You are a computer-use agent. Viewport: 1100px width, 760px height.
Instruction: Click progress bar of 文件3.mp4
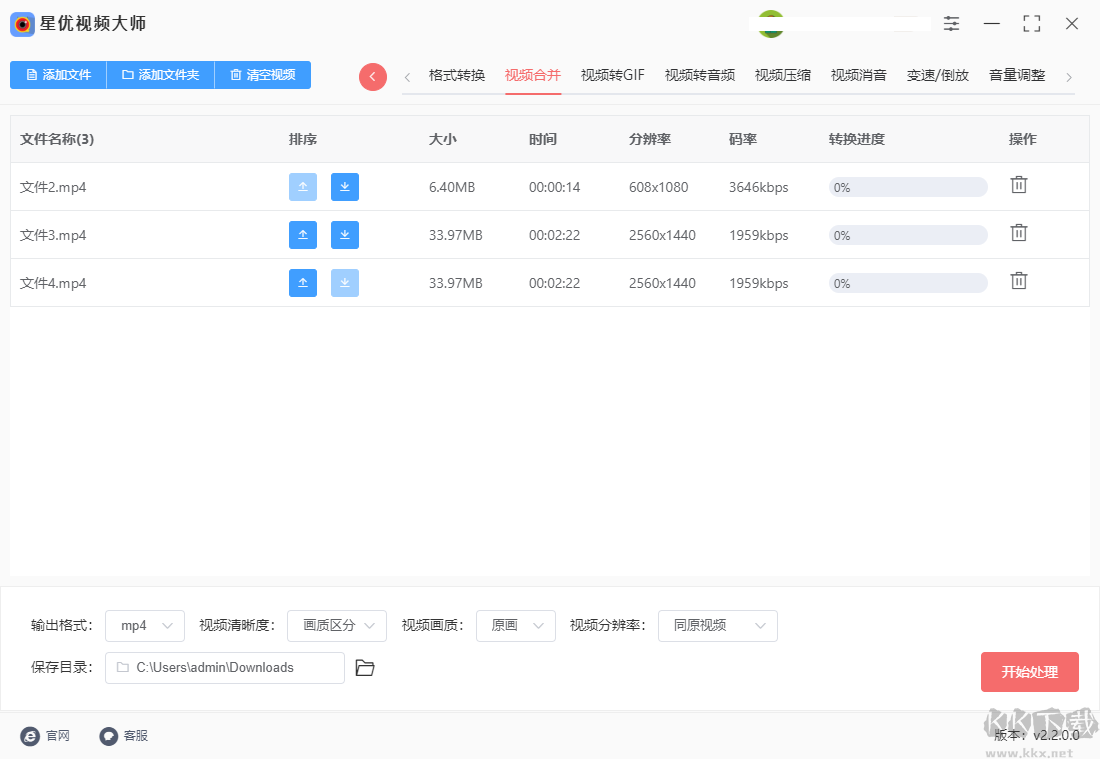907,235
